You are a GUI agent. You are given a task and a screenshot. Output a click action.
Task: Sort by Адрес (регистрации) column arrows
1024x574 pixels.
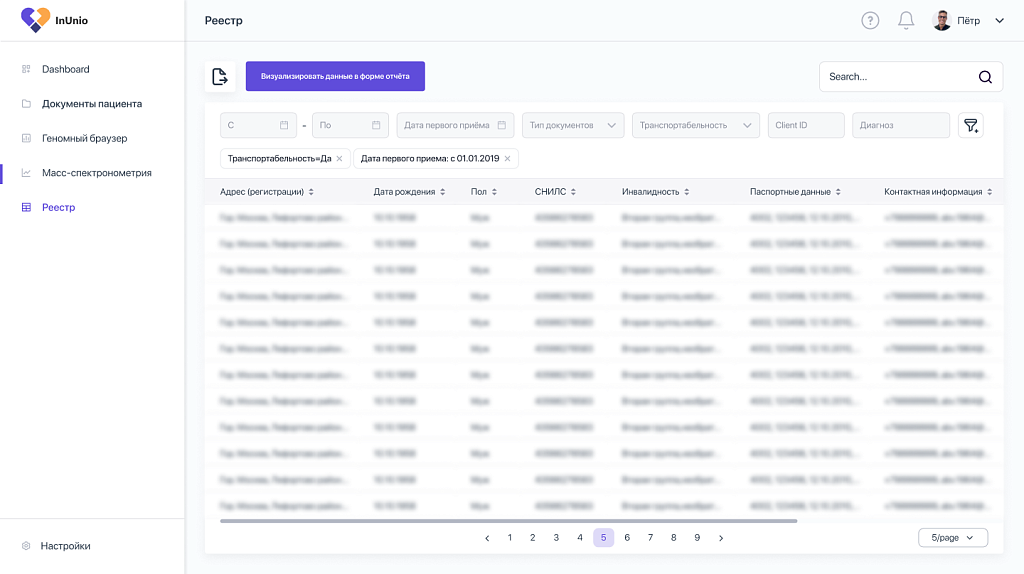tap(311, 192)
